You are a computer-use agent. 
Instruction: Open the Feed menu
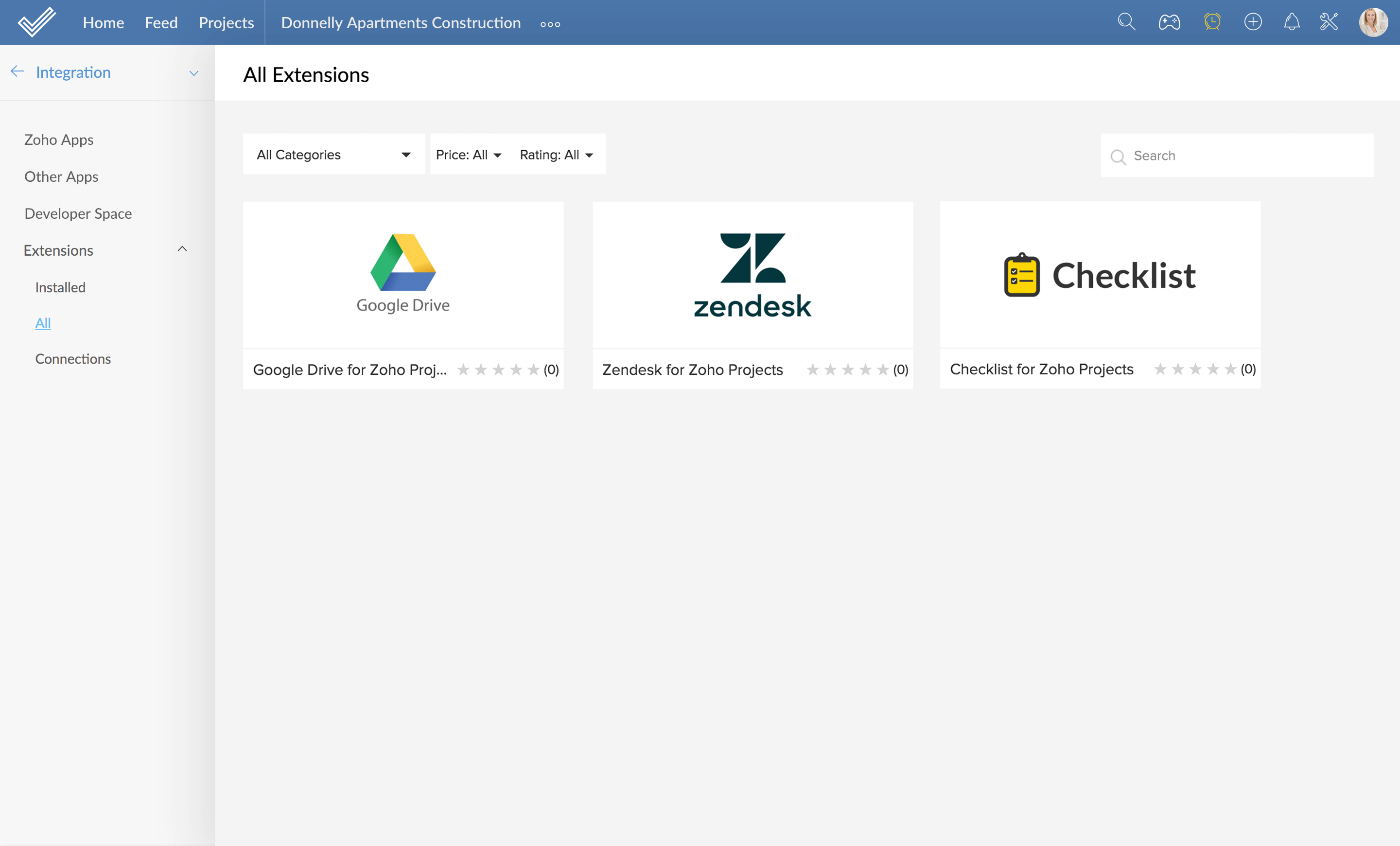[x=161, y=23]
